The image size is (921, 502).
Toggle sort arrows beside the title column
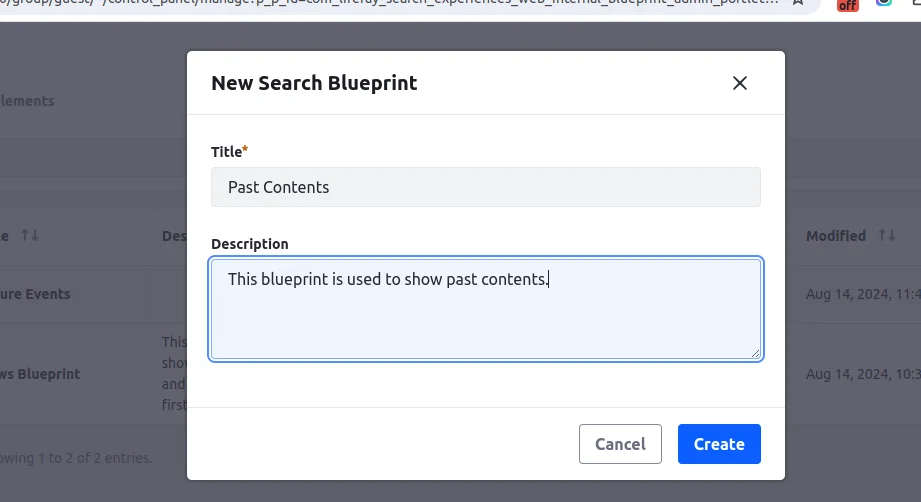[29, 235]
